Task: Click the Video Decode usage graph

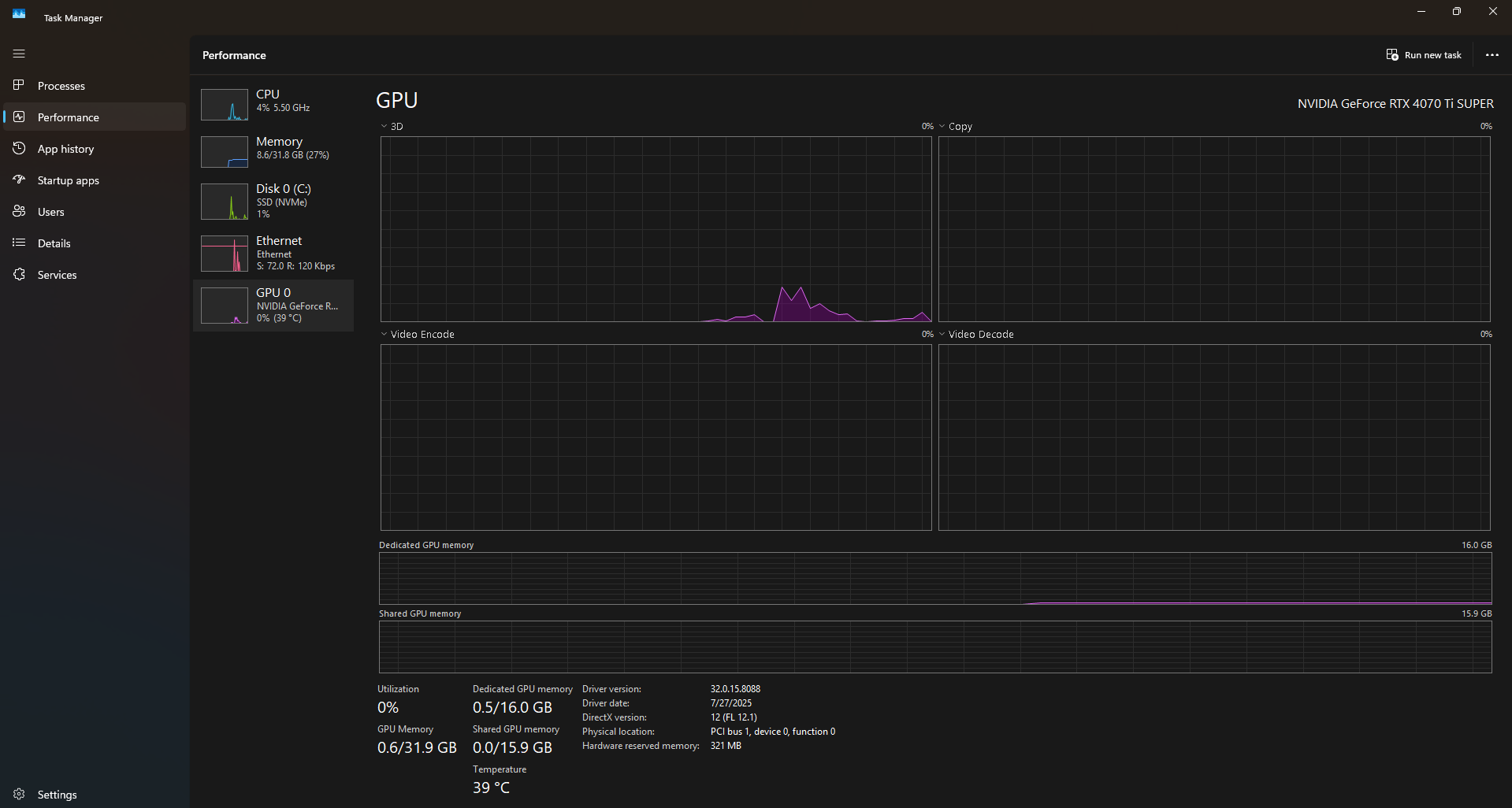Action: point(1213,437)
